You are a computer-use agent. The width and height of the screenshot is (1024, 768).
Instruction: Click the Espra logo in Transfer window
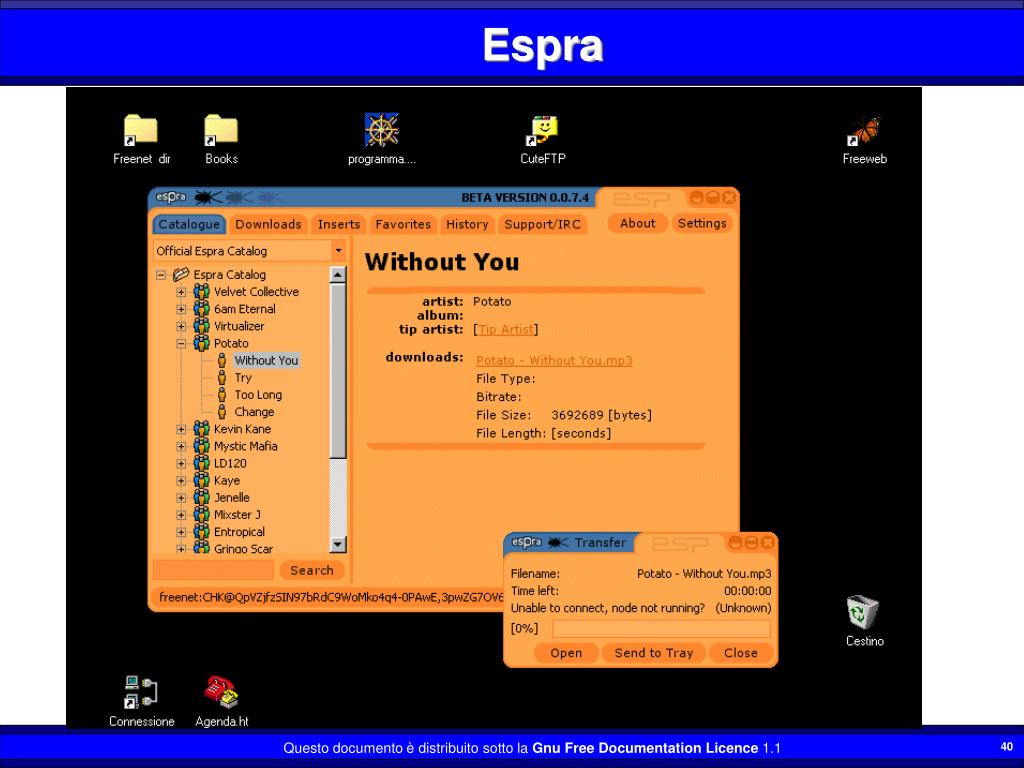point(526,542)
